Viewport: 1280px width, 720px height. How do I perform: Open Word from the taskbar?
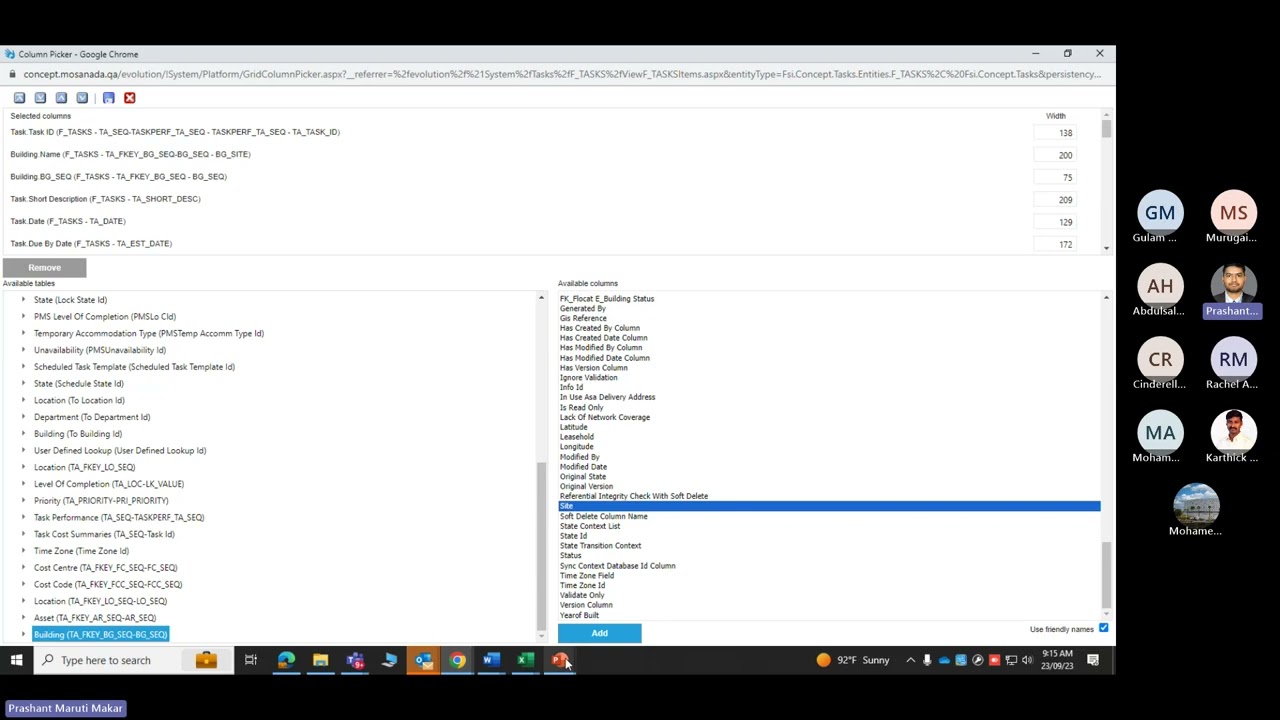click(491, 660)
